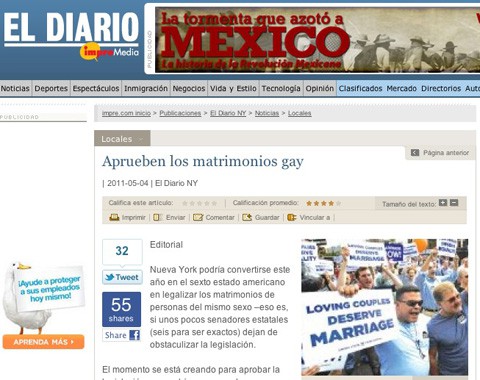The image size is (480, 380).
Task: Follow the Noticias breadcrumb link
Action: (x=267, y=113)
